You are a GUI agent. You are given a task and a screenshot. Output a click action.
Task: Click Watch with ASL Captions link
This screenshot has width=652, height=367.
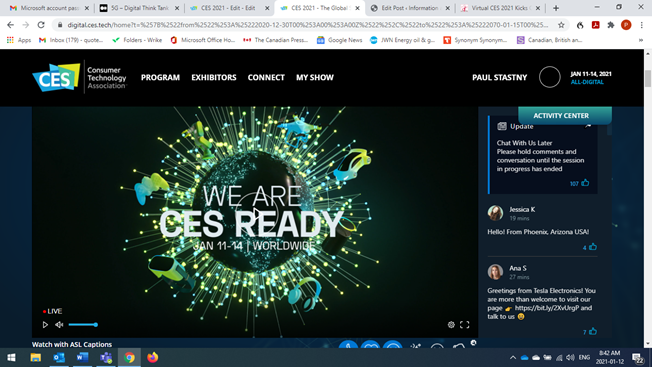(72, 344)
